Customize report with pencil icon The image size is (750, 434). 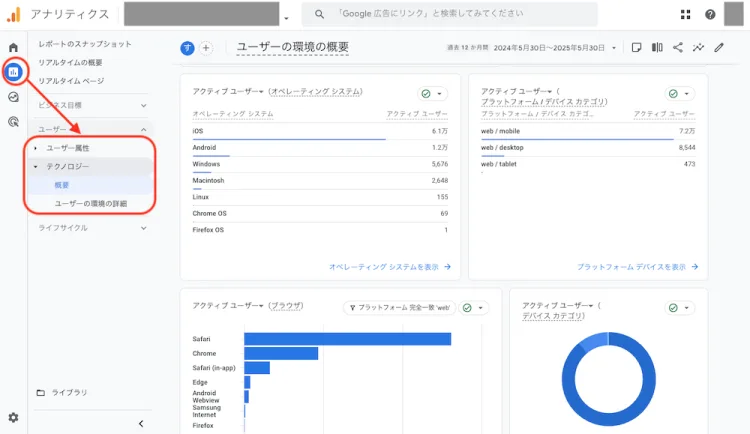(719, 47)
